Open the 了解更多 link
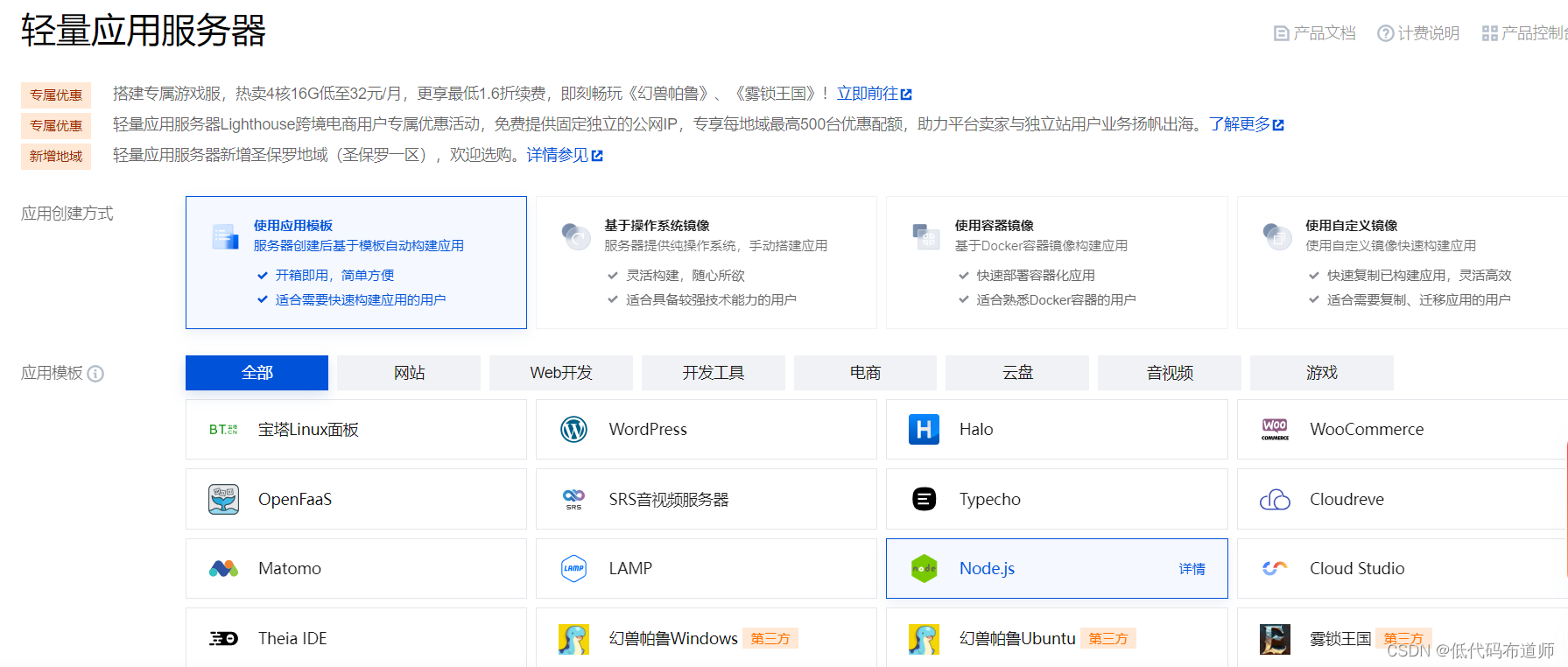This screenshot has height=667, width=1568. [1239, 124]
